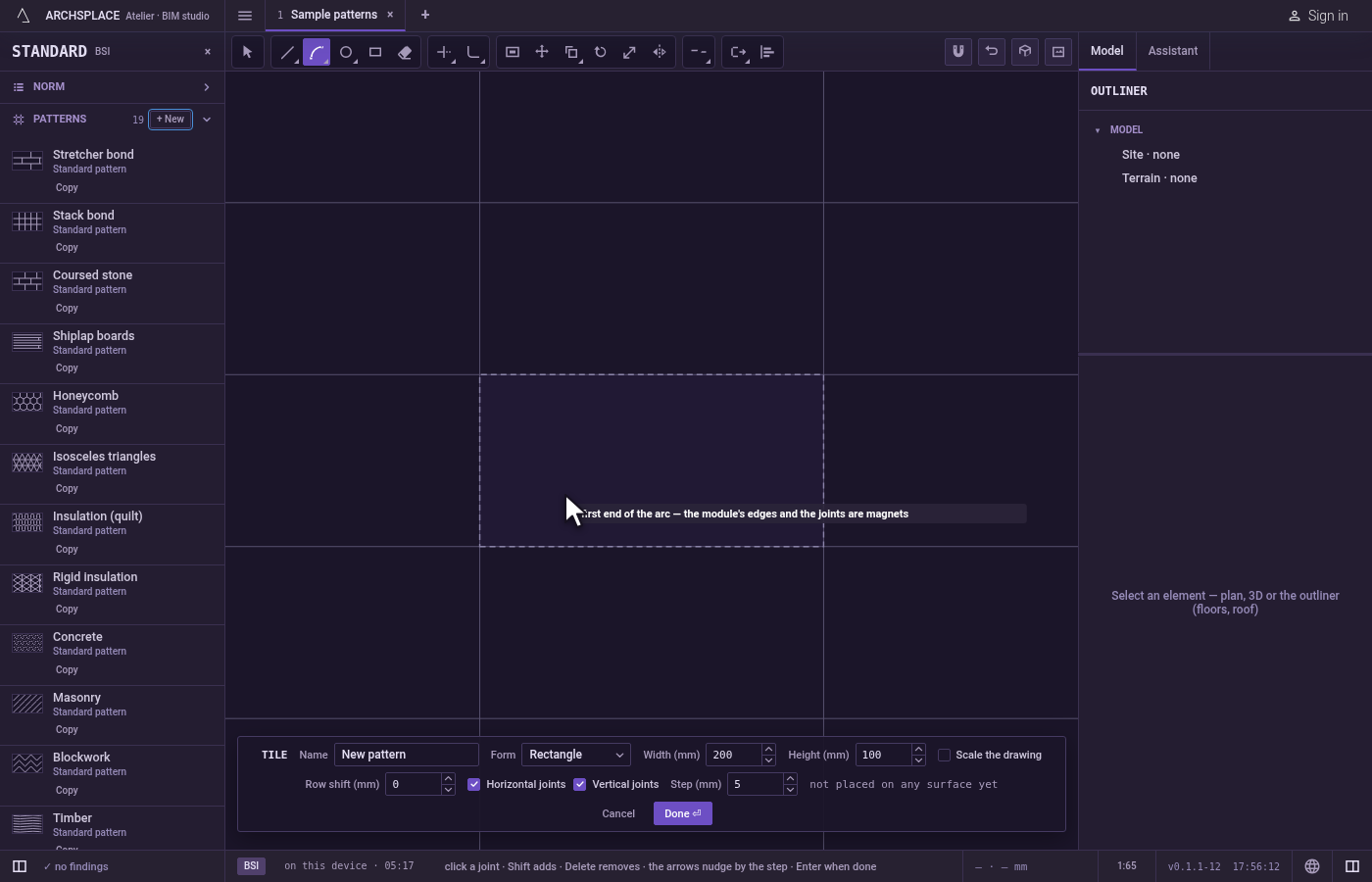Viewport: 1372px width, 882px height.
Task: Open the 3D cube view icon
Action: (x=1025, y=52)
